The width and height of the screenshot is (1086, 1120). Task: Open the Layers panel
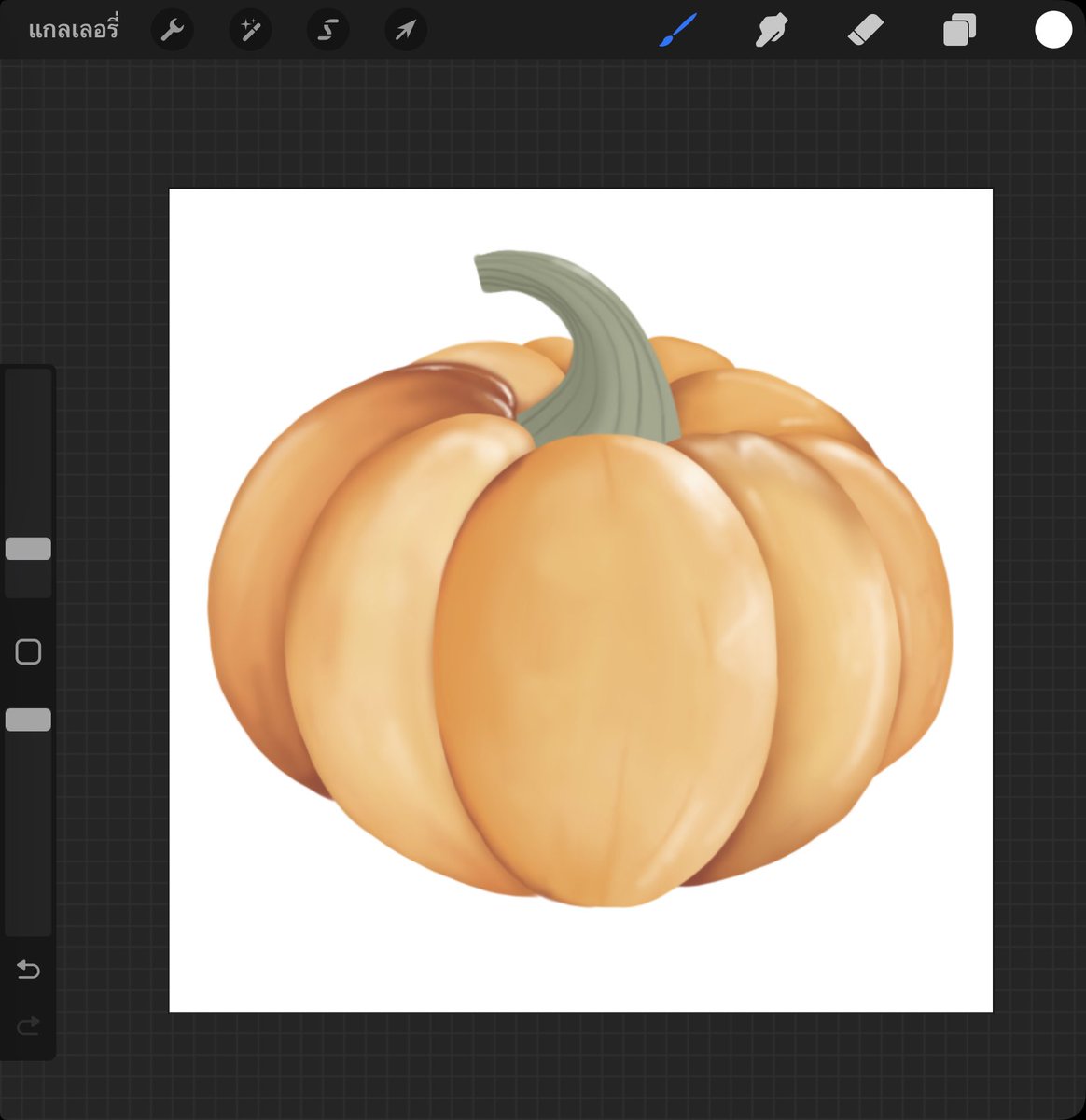coord(959,31)
